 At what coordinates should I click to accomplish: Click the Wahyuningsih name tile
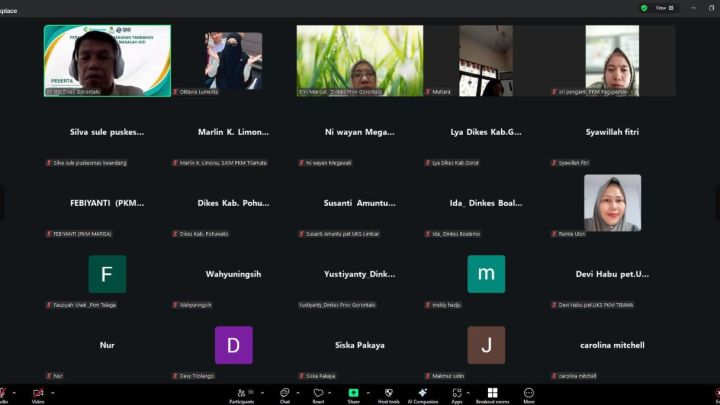pos(233,274)
